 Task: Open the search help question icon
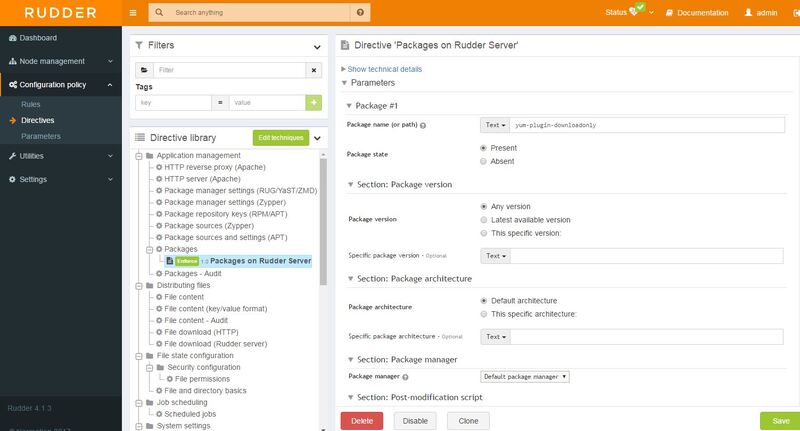360,12
